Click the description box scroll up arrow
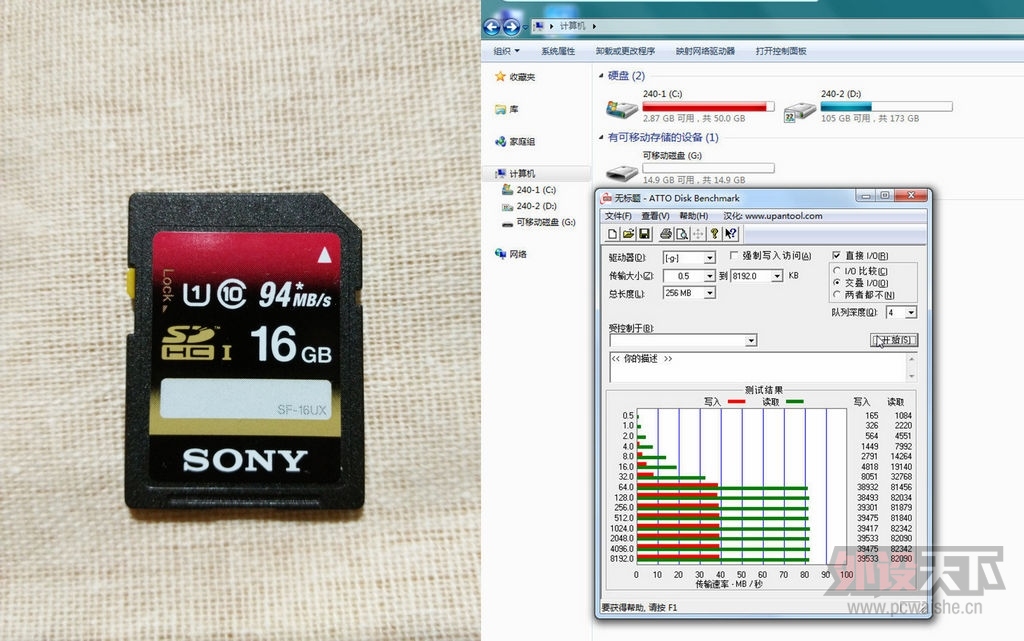This screenshot has width=1024, height=641. (x=912, y=358)
